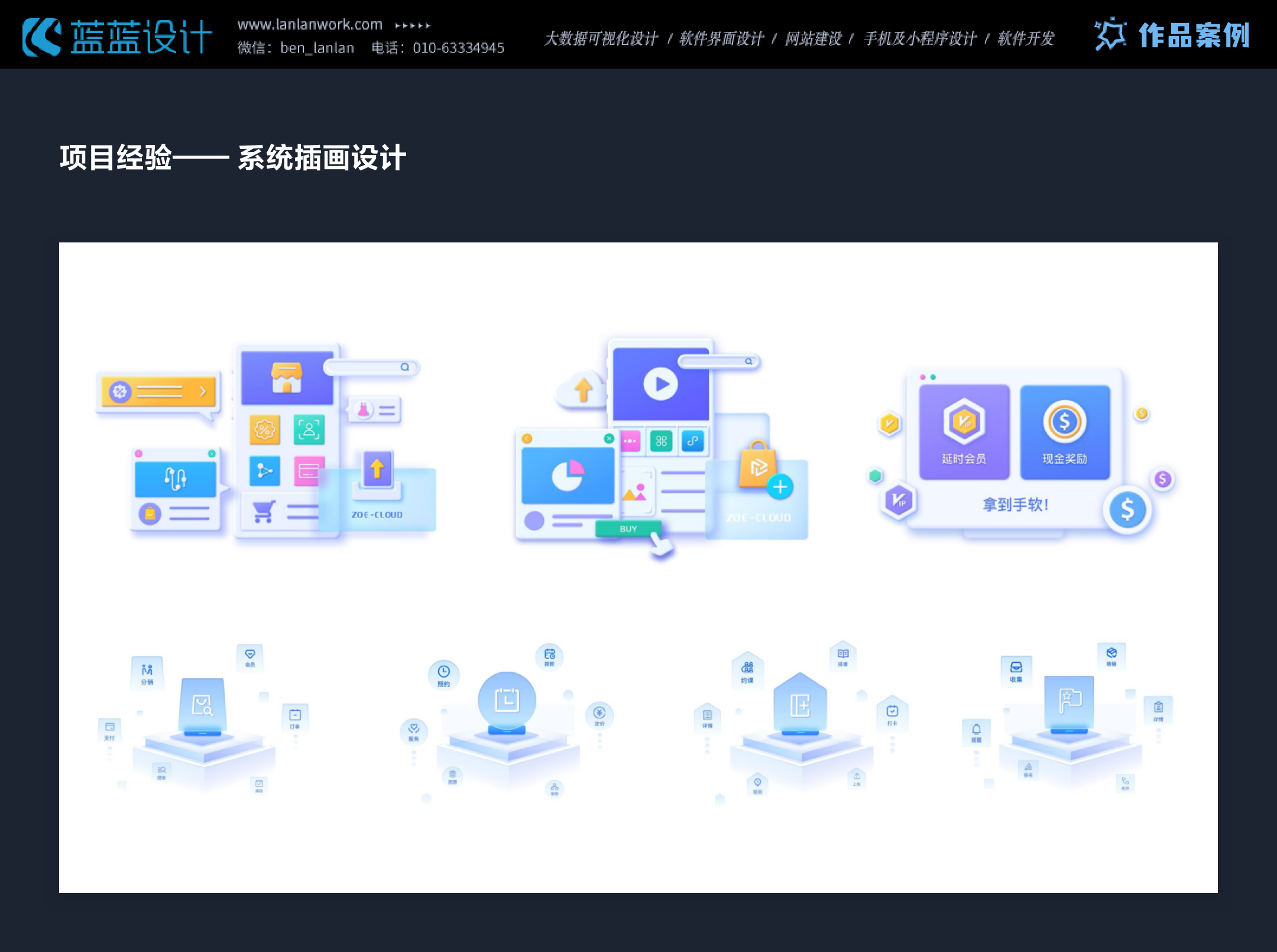Click the teal user scan icon tile
The image size is (1277, 952).
(309, 429)
